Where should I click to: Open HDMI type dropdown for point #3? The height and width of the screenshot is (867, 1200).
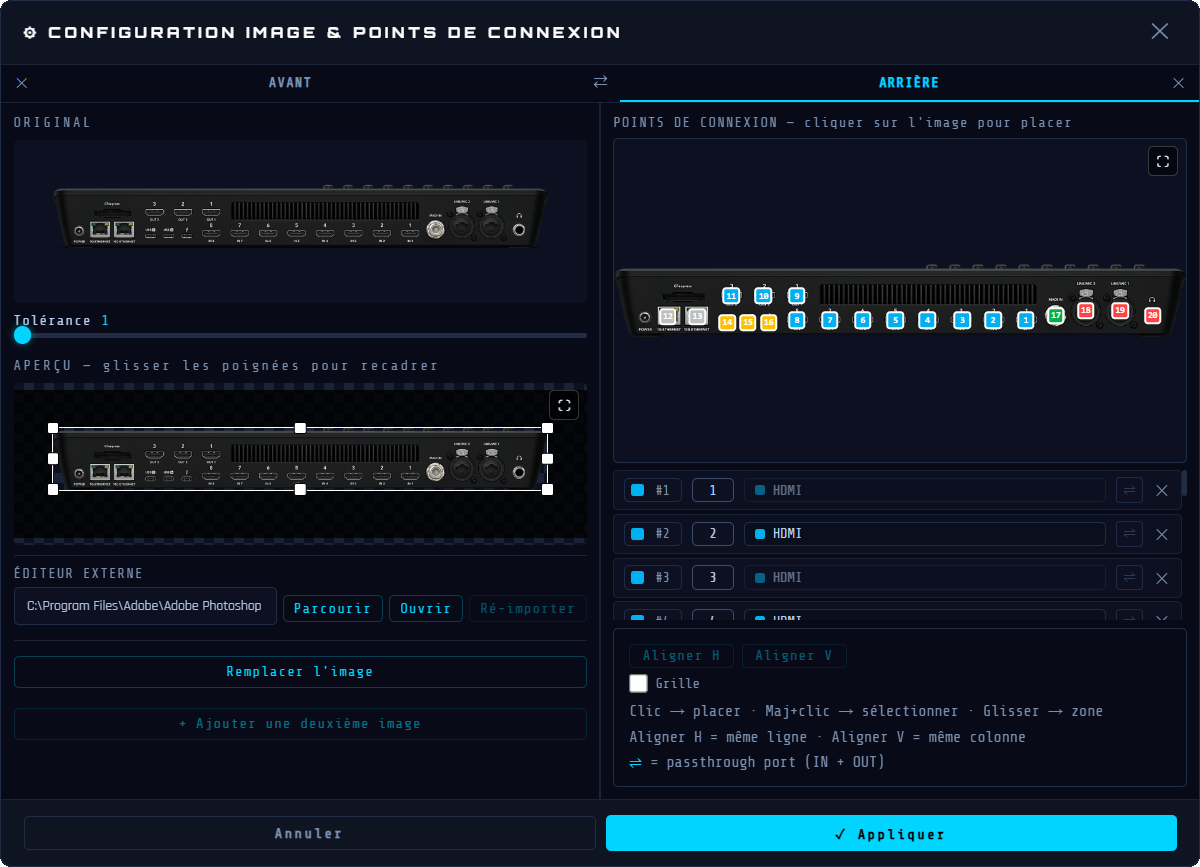click(925, 577)
